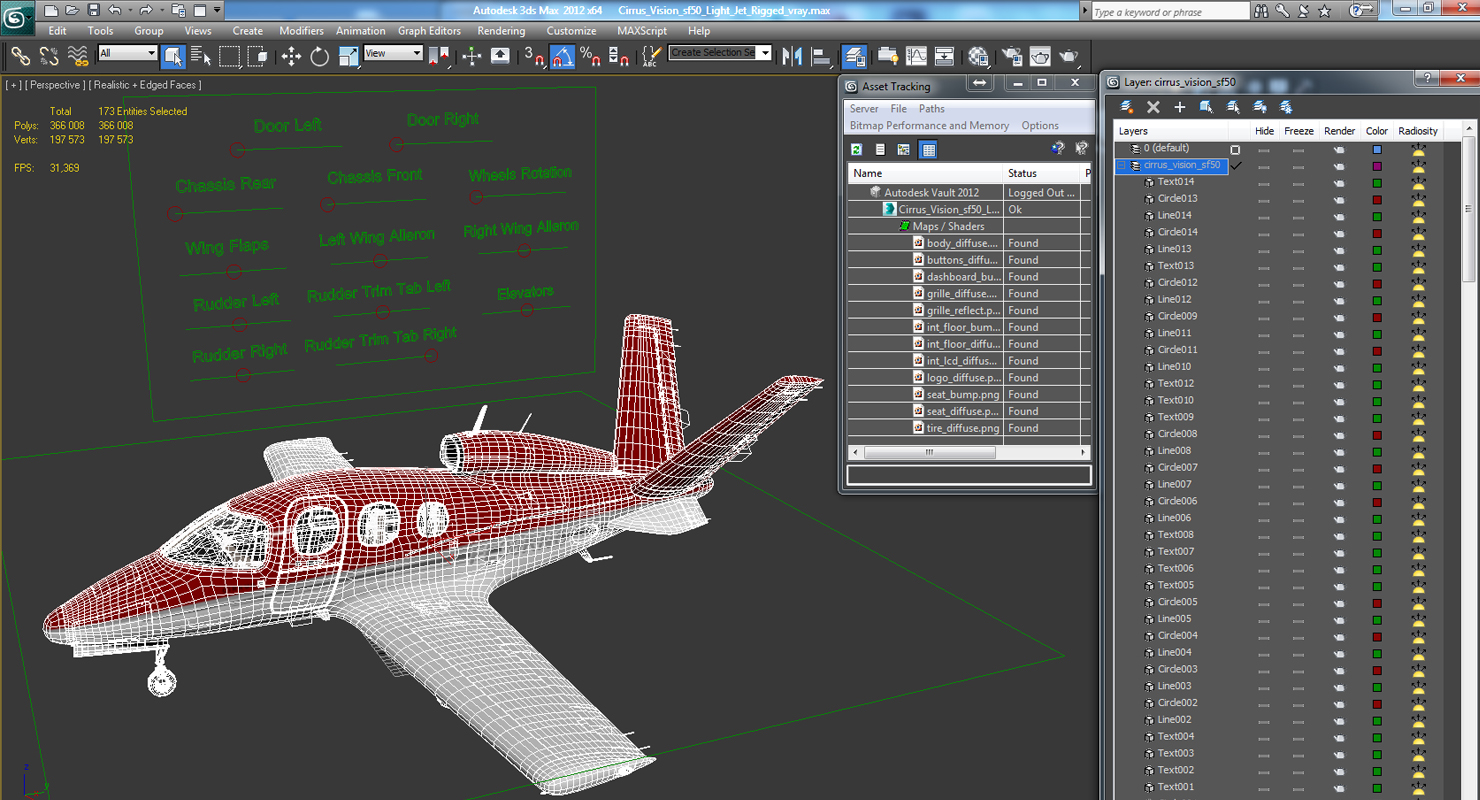Select the tire_diffuse.png asset row
The width and height of the screenshot is (1480, 800).
tap(969, 428)
